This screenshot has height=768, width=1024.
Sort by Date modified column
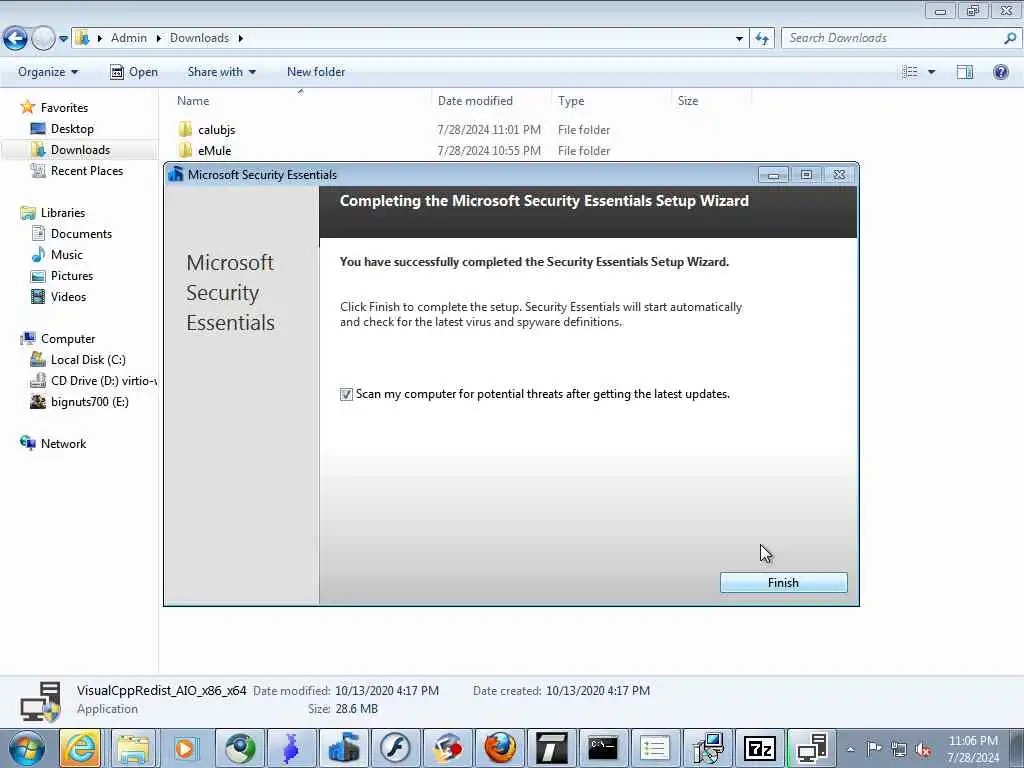[475, 101]
